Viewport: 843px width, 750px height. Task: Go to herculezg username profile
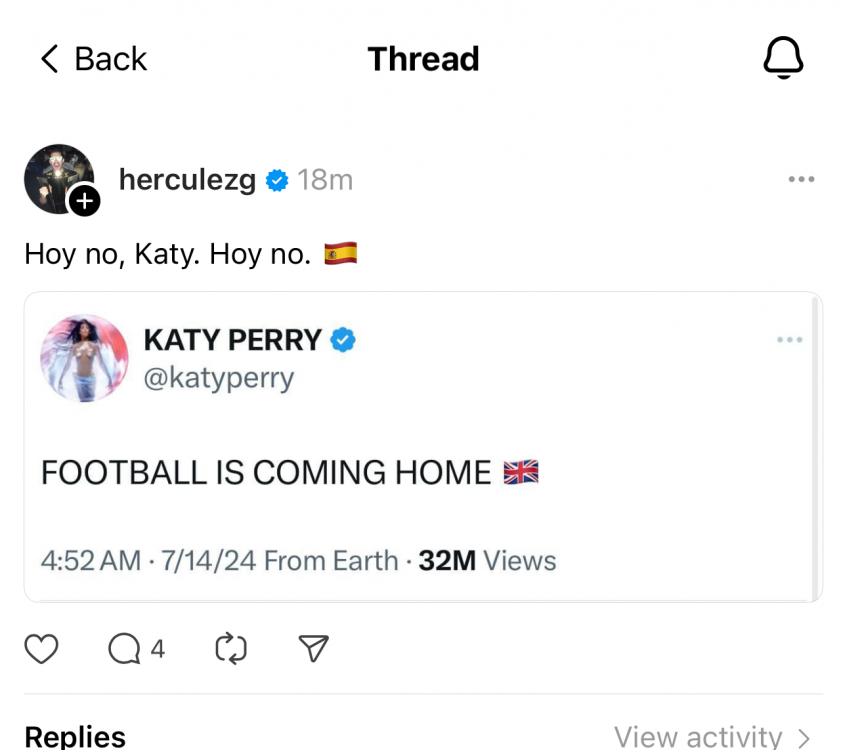(x=187, y=180)
